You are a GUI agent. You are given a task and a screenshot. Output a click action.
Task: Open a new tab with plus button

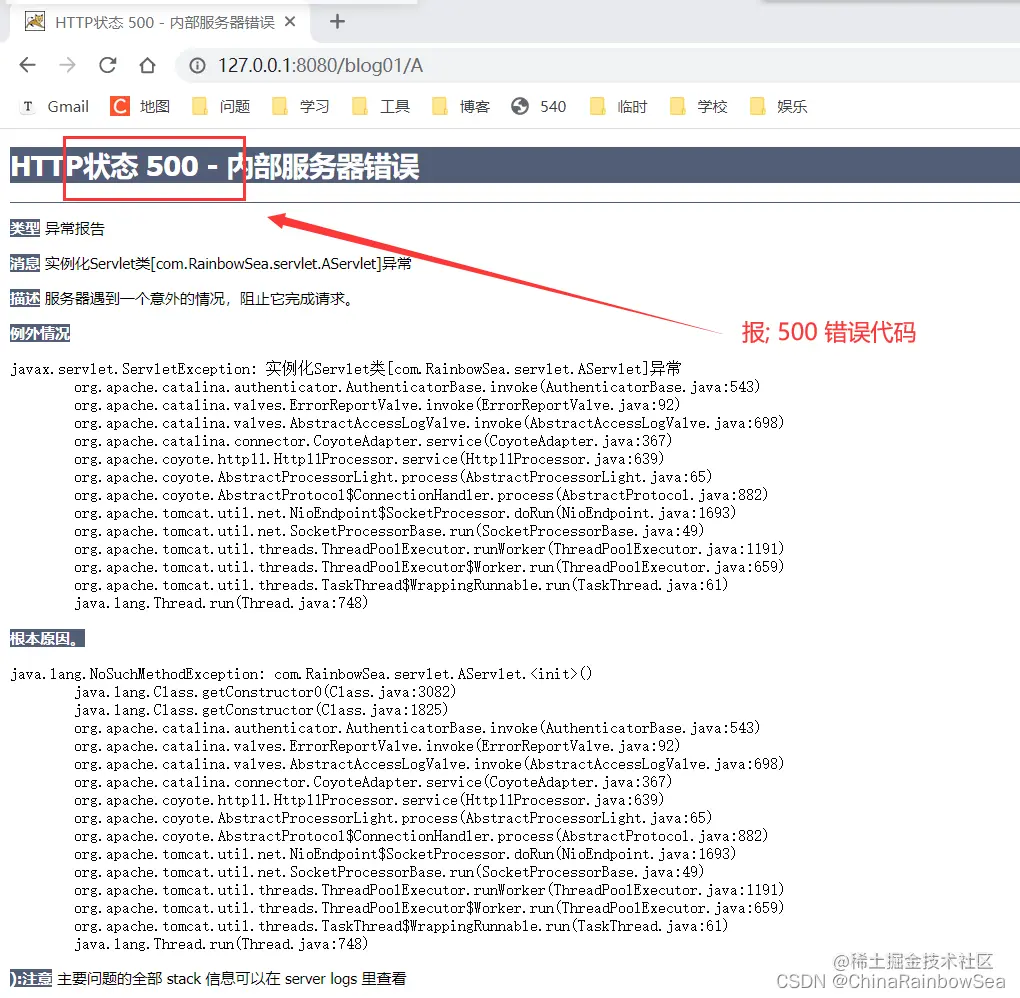point(337,21)
